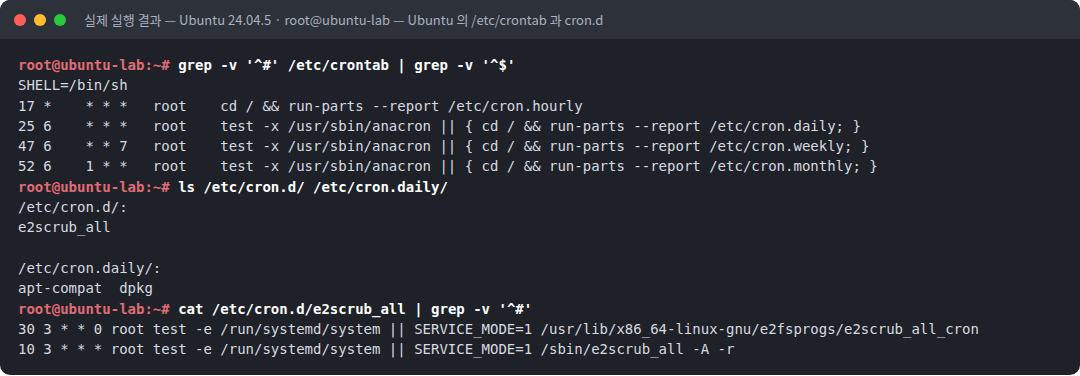Select the '30 3 * * 0' e2scrub_all_cron line
This screenshot has width=1080, height=376.
click(x=499, y=329)
